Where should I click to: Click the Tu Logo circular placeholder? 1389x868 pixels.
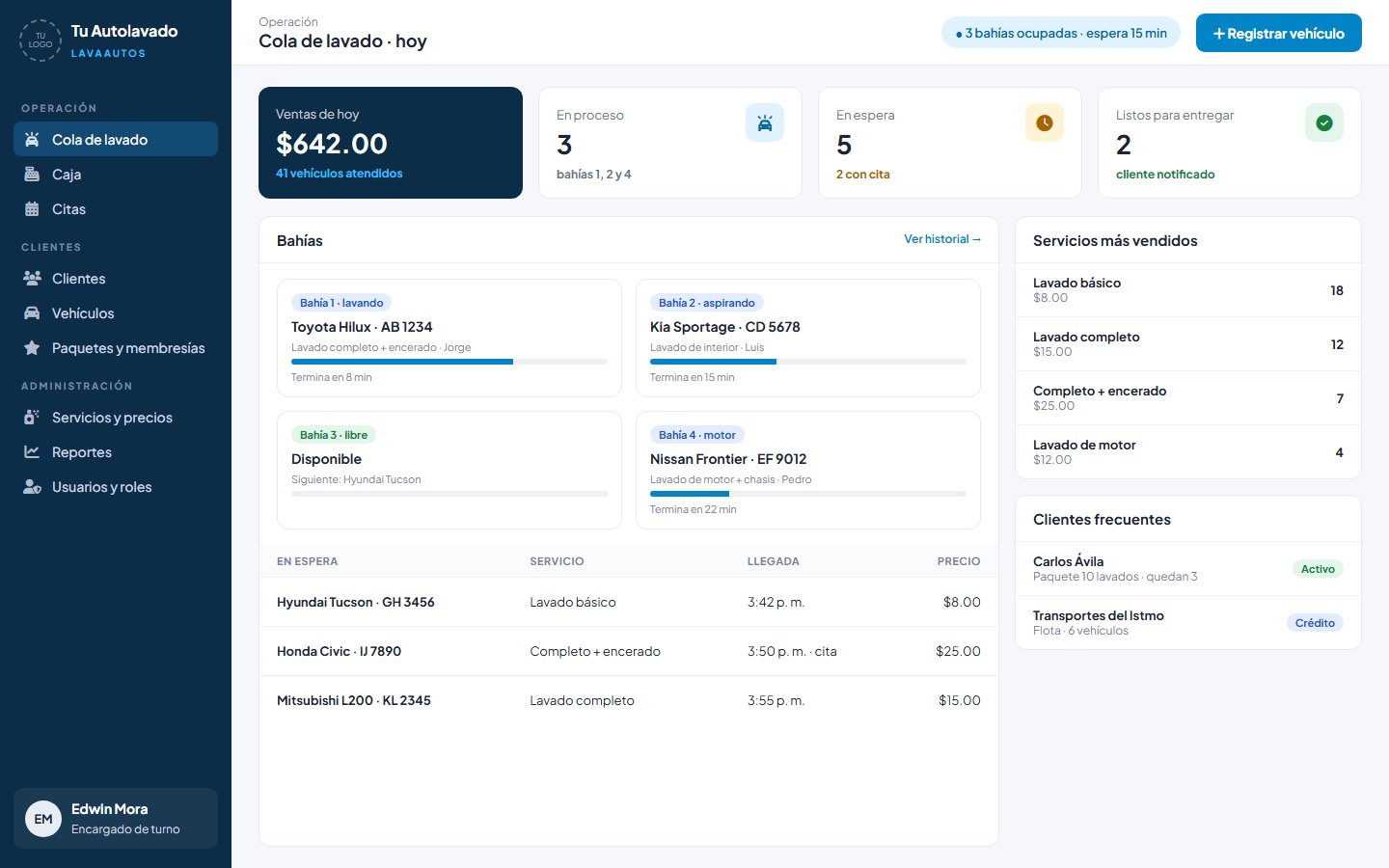[x=41, y=41]
